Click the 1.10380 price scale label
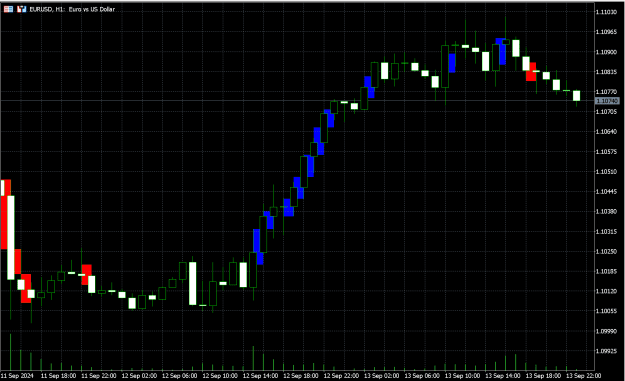 (x=606, y=211)
